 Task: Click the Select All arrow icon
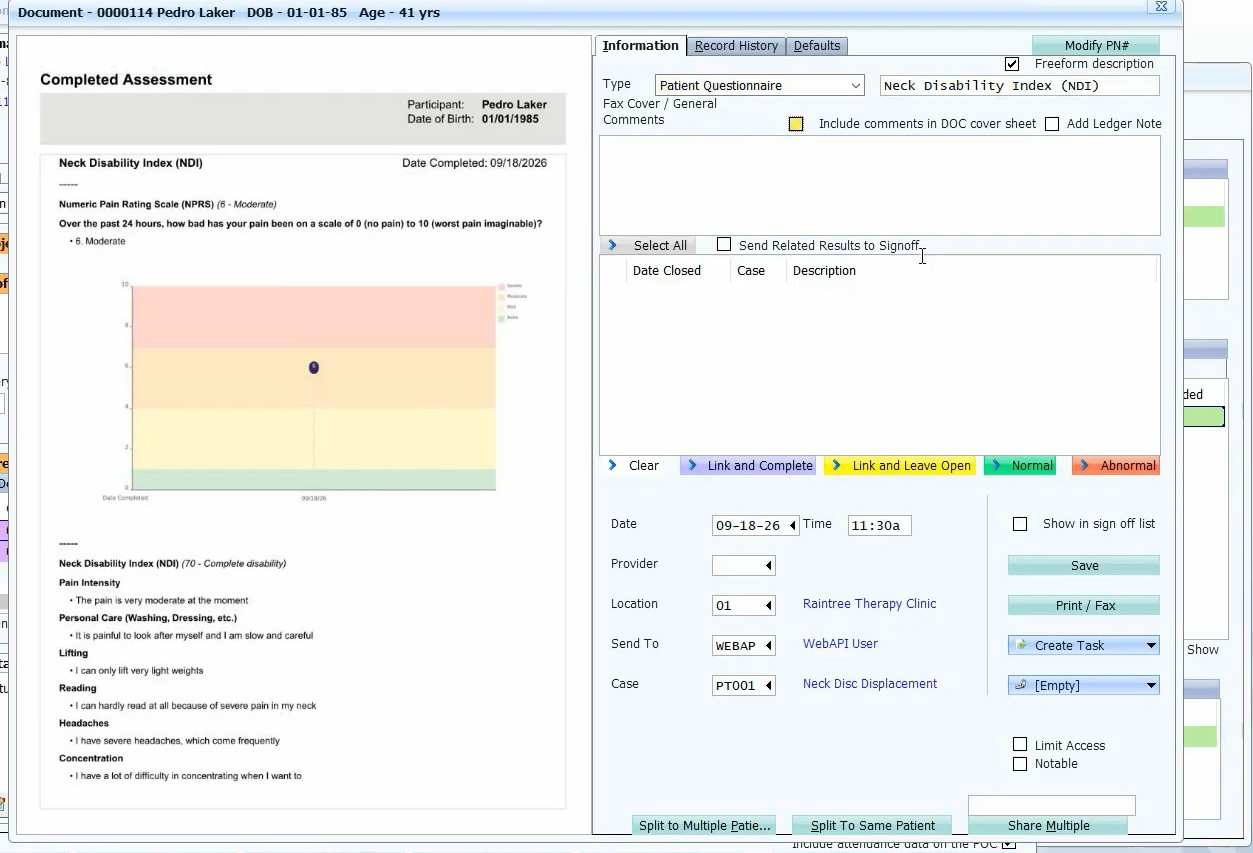point(614,245)
